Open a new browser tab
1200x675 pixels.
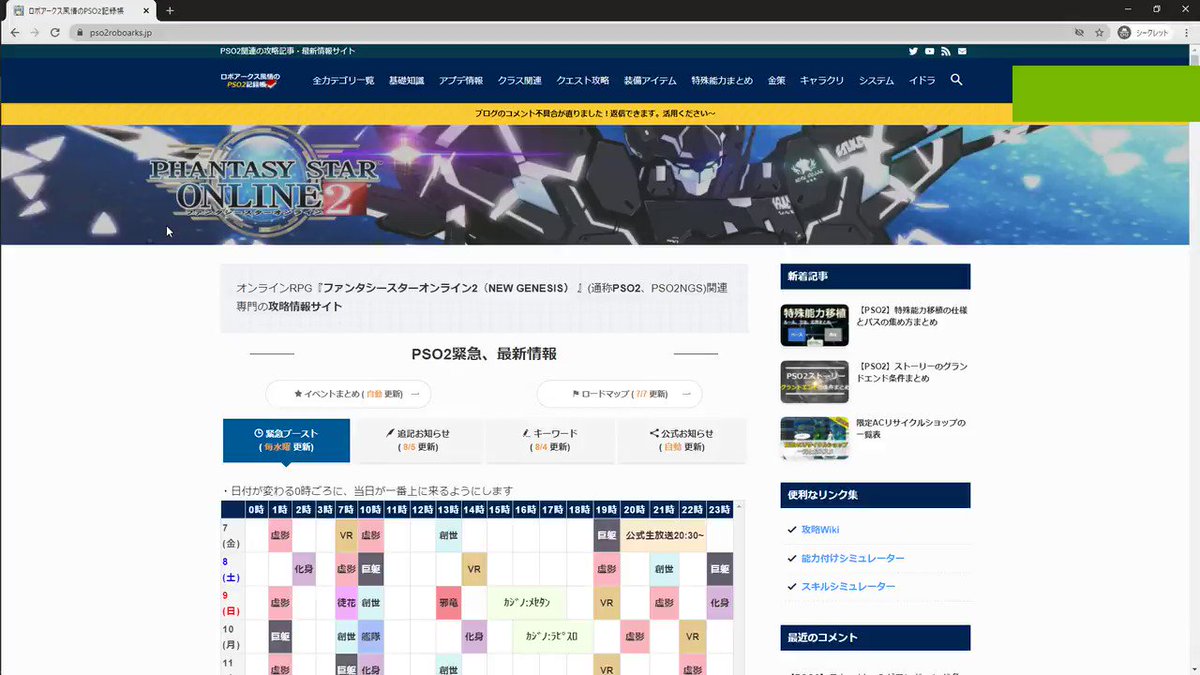tap(169, 10)
